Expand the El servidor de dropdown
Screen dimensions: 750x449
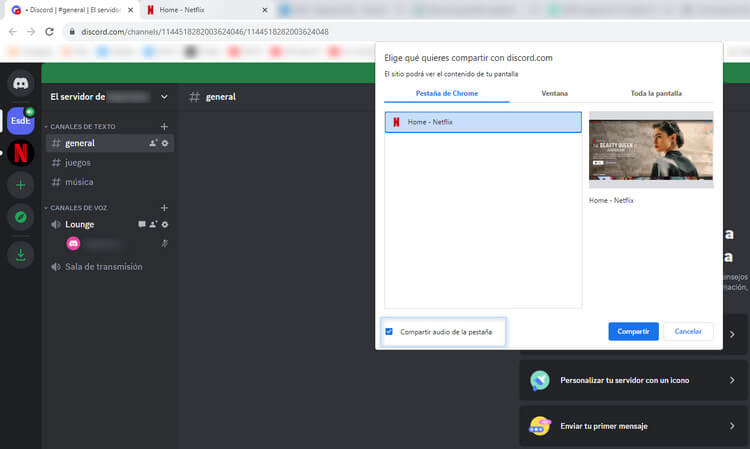(x=164, y=97)
